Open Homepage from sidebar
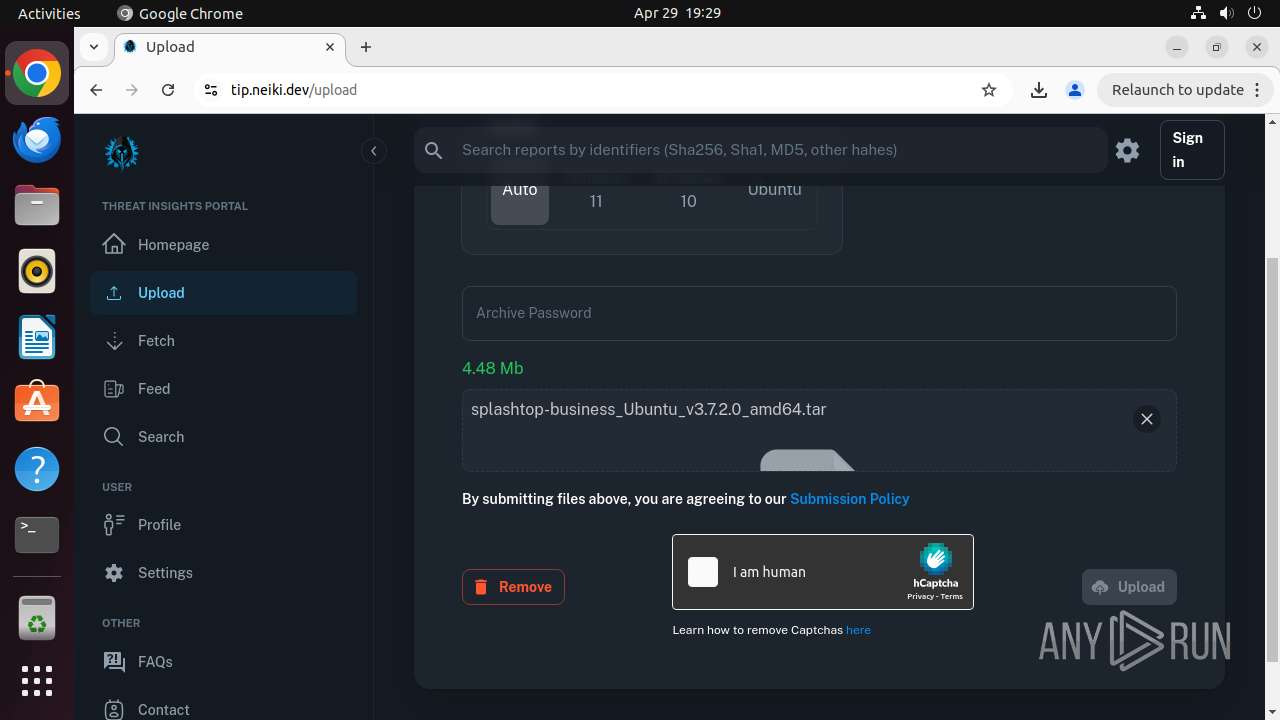This screenshot has height=720, width=1280. 223,245
